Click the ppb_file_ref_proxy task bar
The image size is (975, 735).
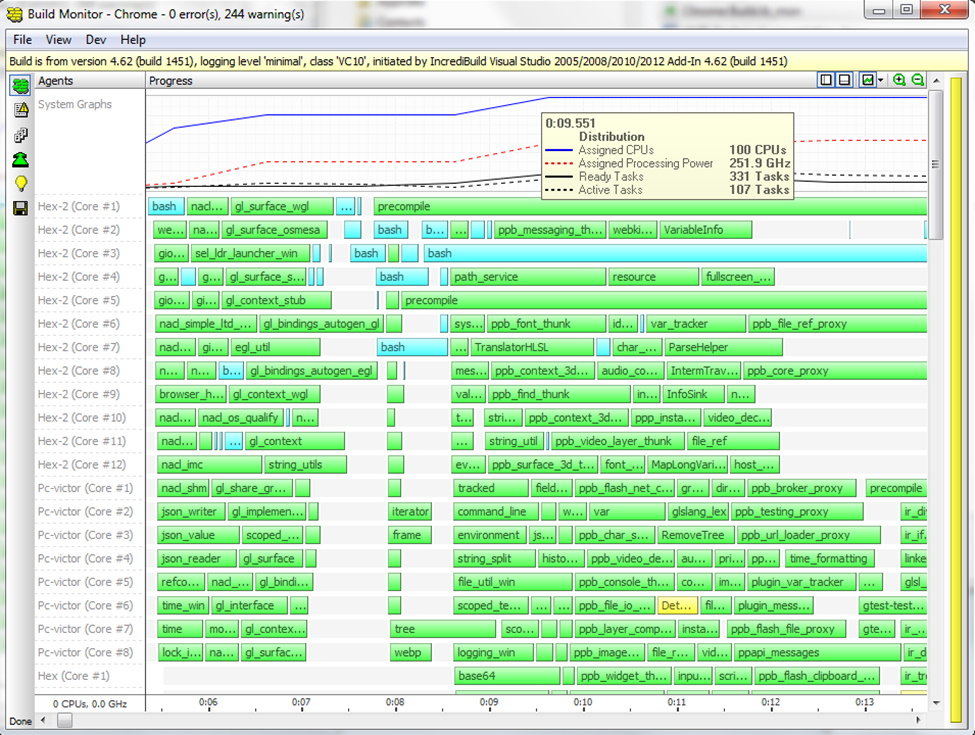(838, 324)
